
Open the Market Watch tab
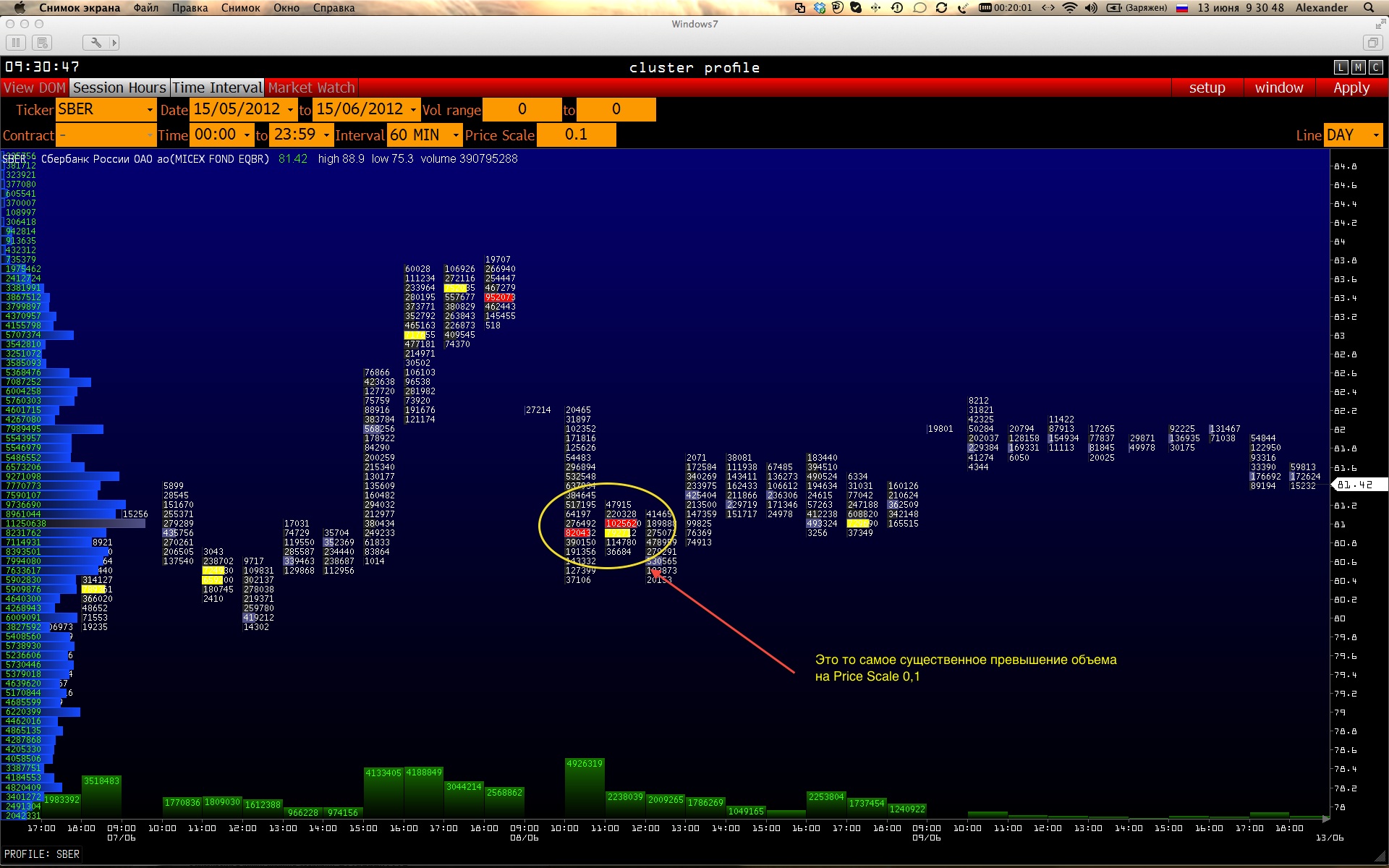tap(311, 88)
